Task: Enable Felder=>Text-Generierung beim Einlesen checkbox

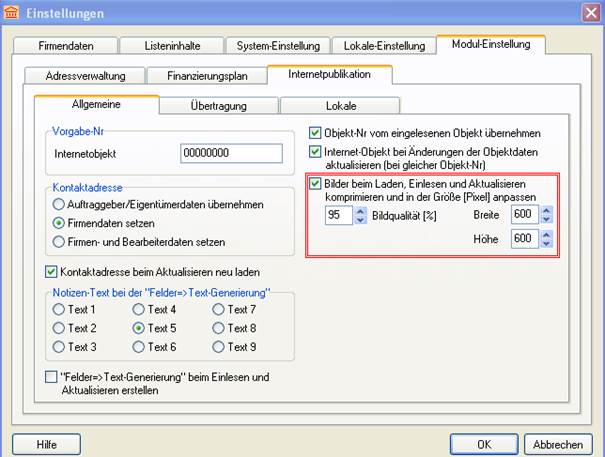Action: 51,377
